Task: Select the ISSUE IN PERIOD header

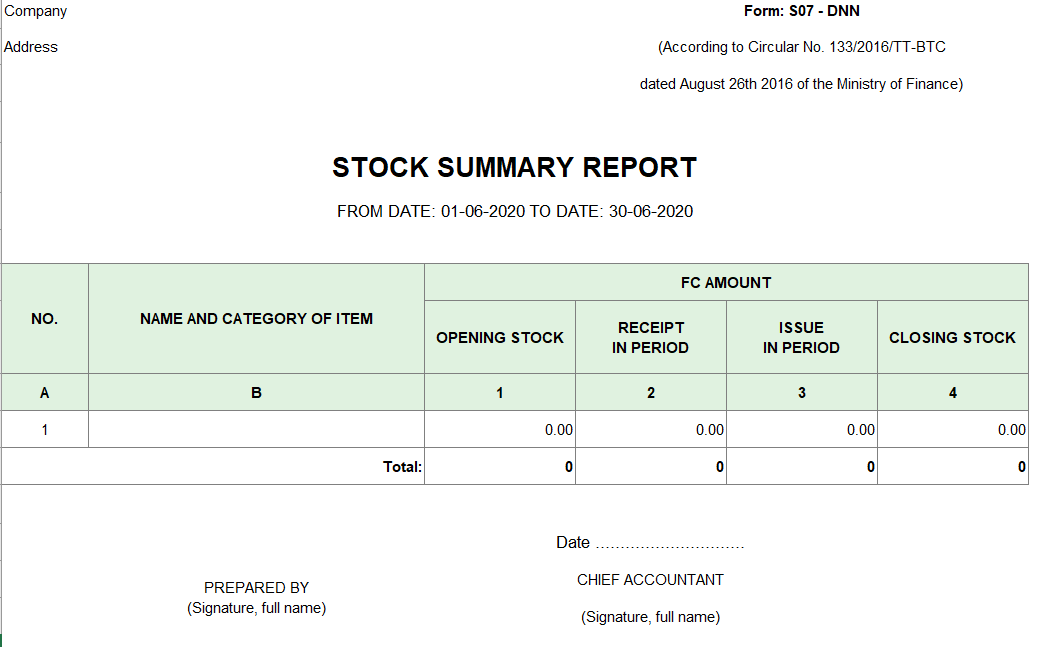Action: (801, 338)
